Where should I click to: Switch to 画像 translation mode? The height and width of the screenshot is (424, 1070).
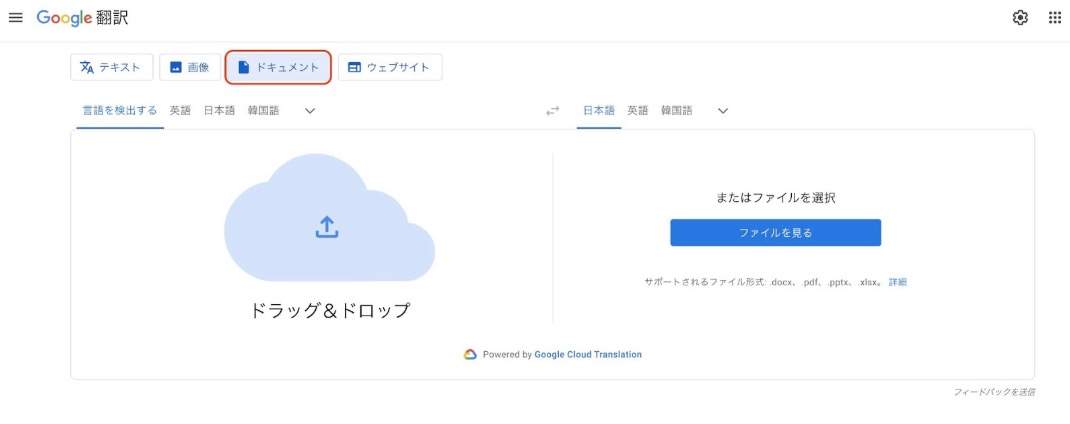[190, 67]
